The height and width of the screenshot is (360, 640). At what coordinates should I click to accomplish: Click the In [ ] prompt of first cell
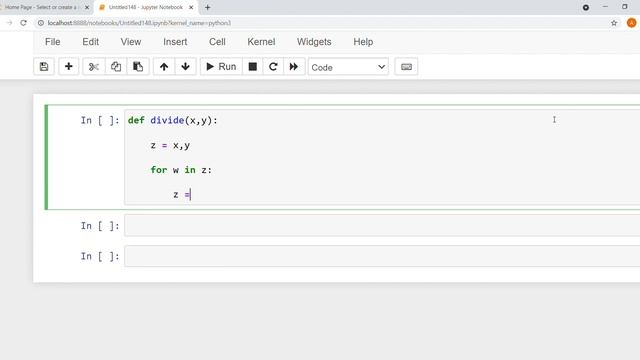(100, 120)
